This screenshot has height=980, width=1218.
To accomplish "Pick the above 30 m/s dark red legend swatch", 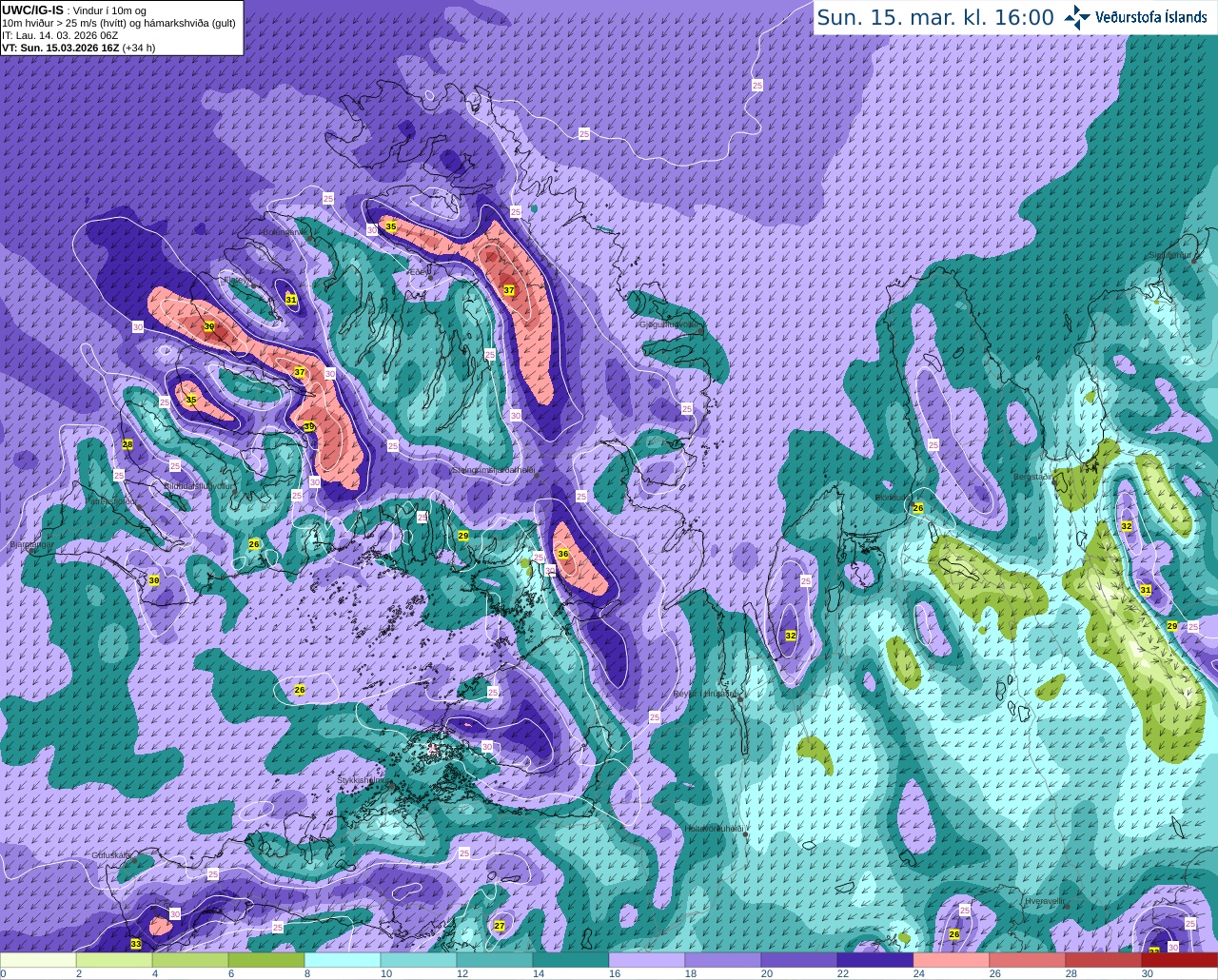I will (1180, 960).
